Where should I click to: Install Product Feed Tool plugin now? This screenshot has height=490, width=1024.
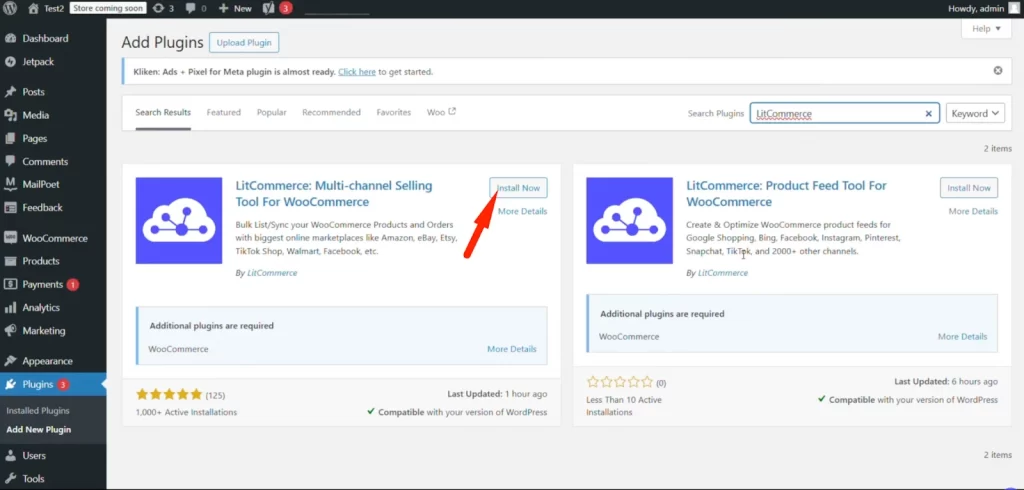click(969, 188)
